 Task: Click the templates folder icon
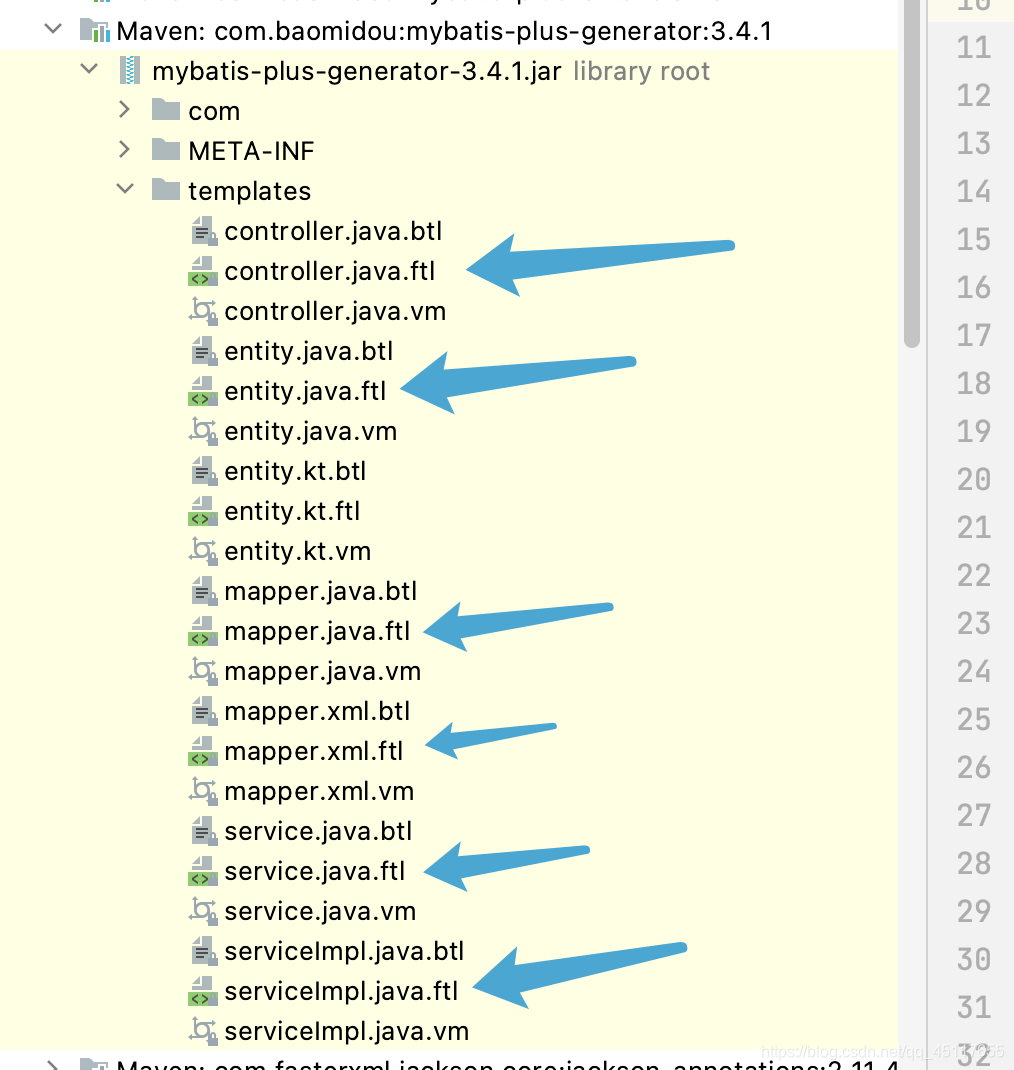coord(166,189)
